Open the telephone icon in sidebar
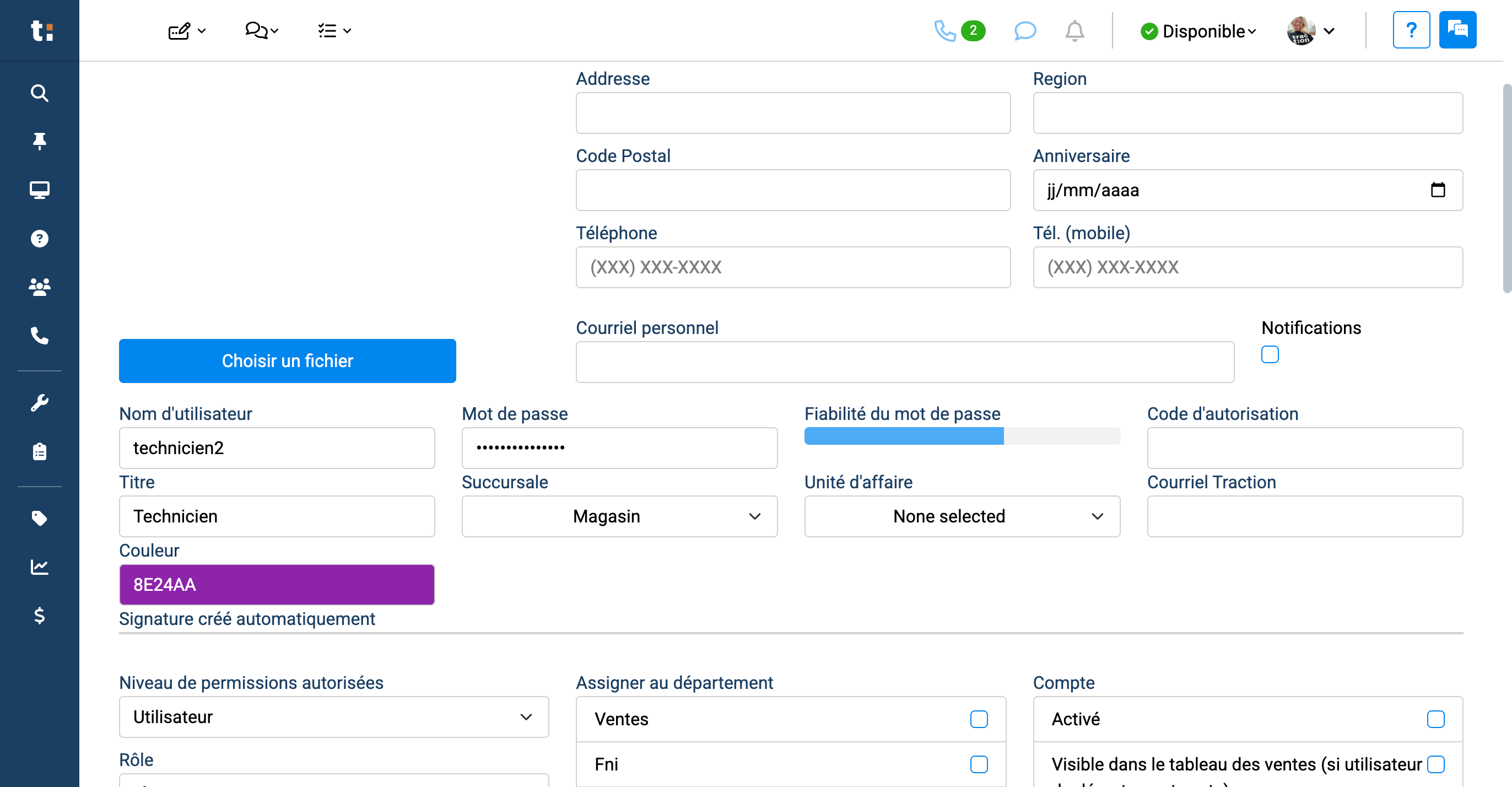Viewport: 1512px width, 787px height. (39, 336)
